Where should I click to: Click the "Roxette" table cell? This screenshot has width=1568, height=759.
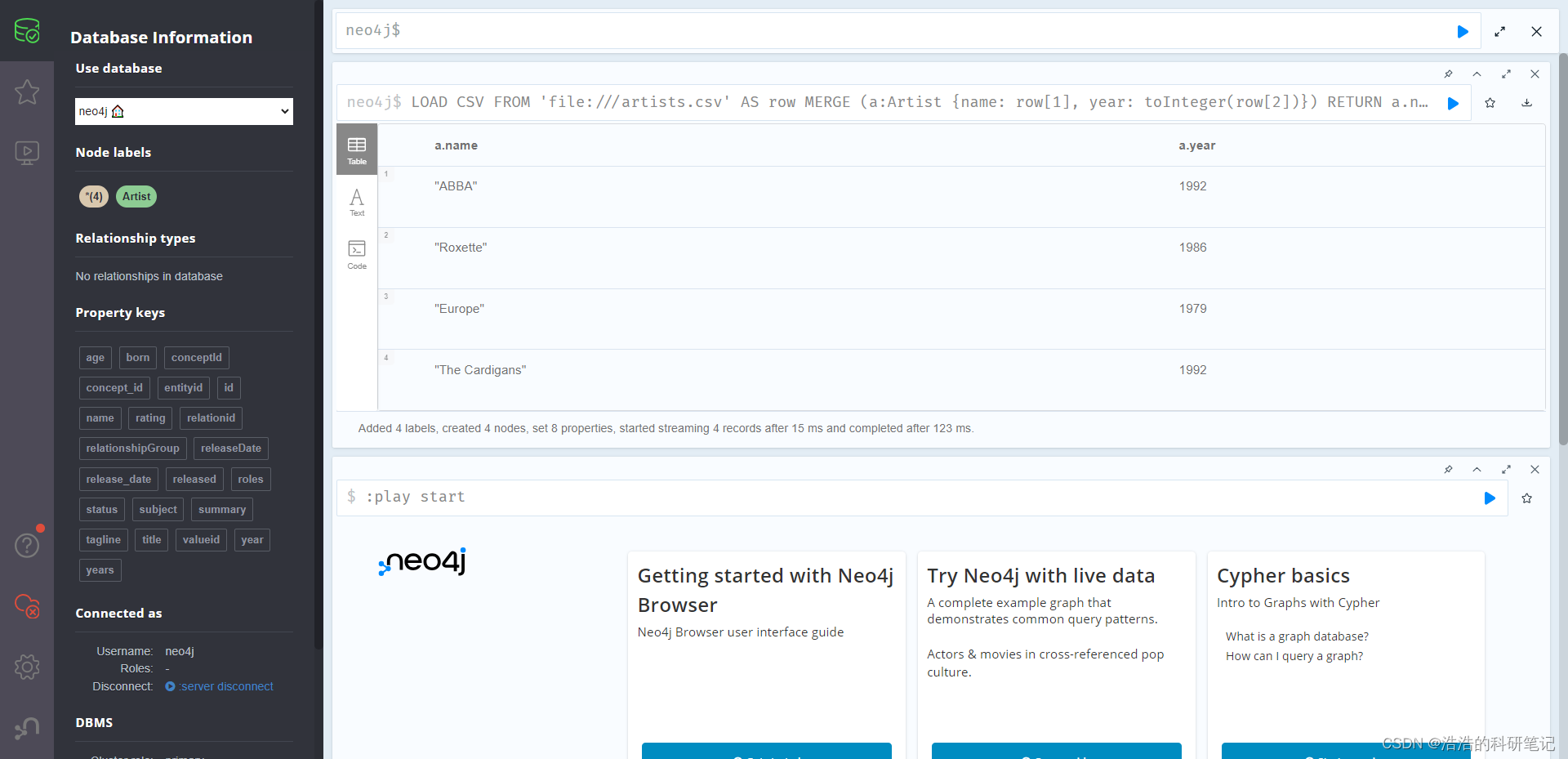(x=461, y=248)
